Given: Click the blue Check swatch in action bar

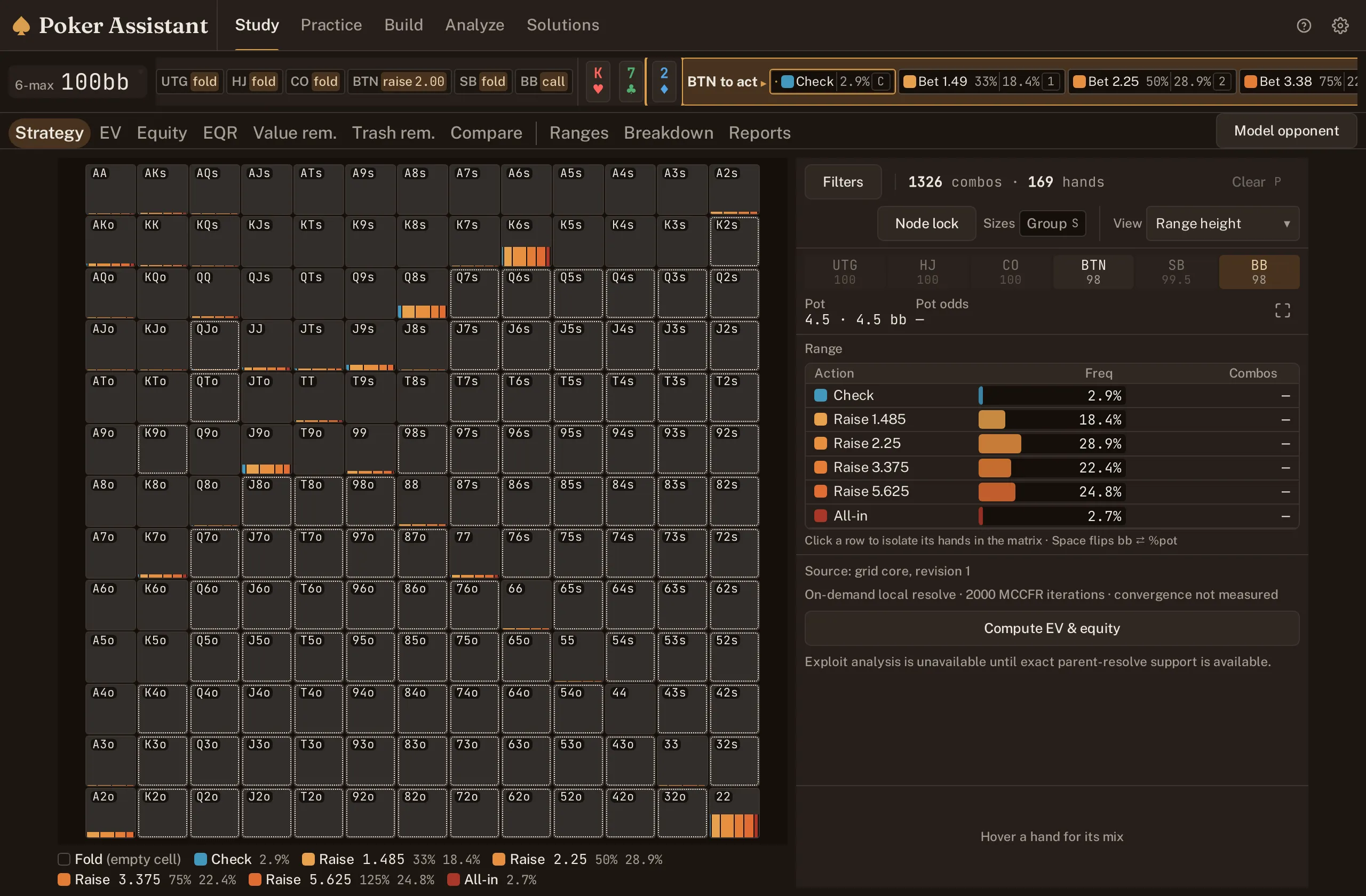Looking at the screenshot, I should tap(788, 82).
